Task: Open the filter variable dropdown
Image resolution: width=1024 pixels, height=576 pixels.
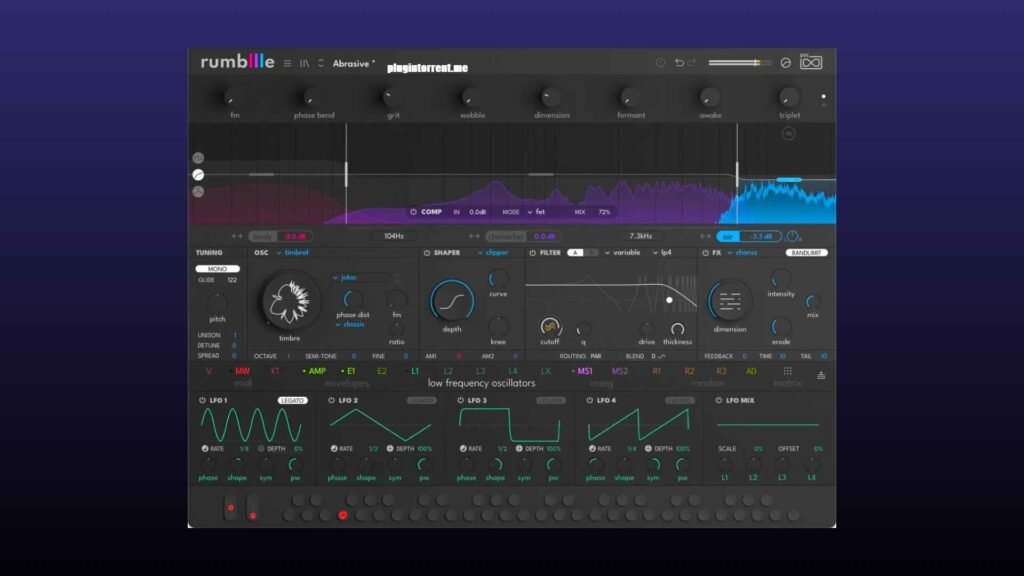Action: 623,253
